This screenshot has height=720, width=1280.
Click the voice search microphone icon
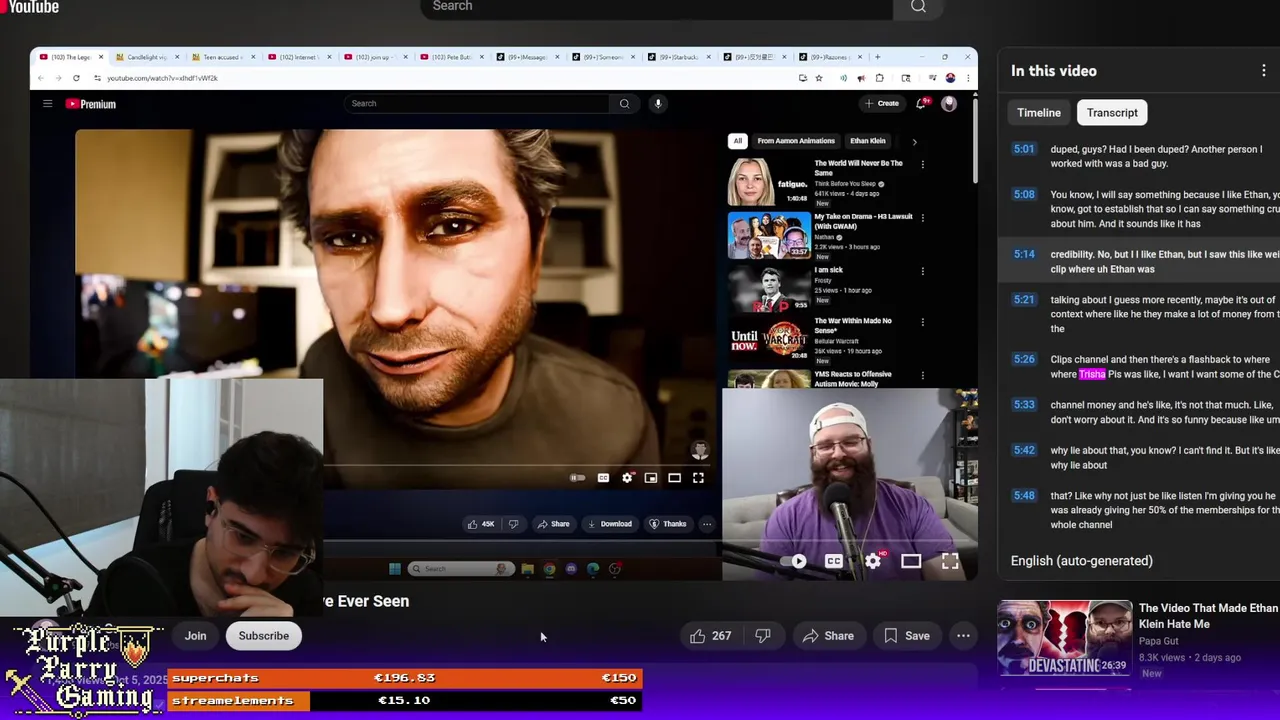(x=658, y=103)
